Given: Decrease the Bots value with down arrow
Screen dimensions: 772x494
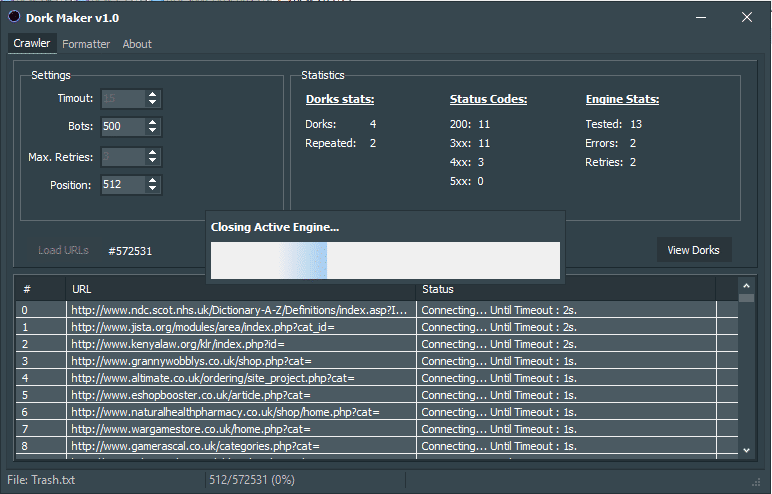Looking at the screenshot, I should click(152, 131).
